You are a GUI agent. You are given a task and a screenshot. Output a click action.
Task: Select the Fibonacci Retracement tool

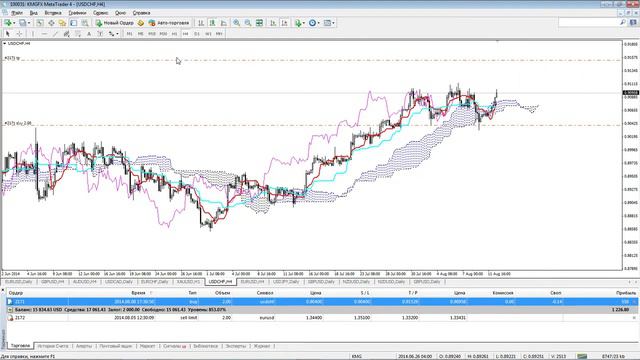[x=78, y=34]
